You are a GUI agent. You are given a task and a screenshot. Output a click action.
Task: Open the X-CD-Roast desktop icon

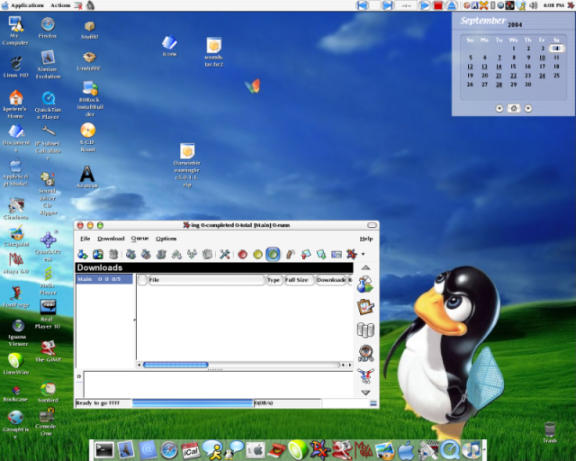pos(88,137)
